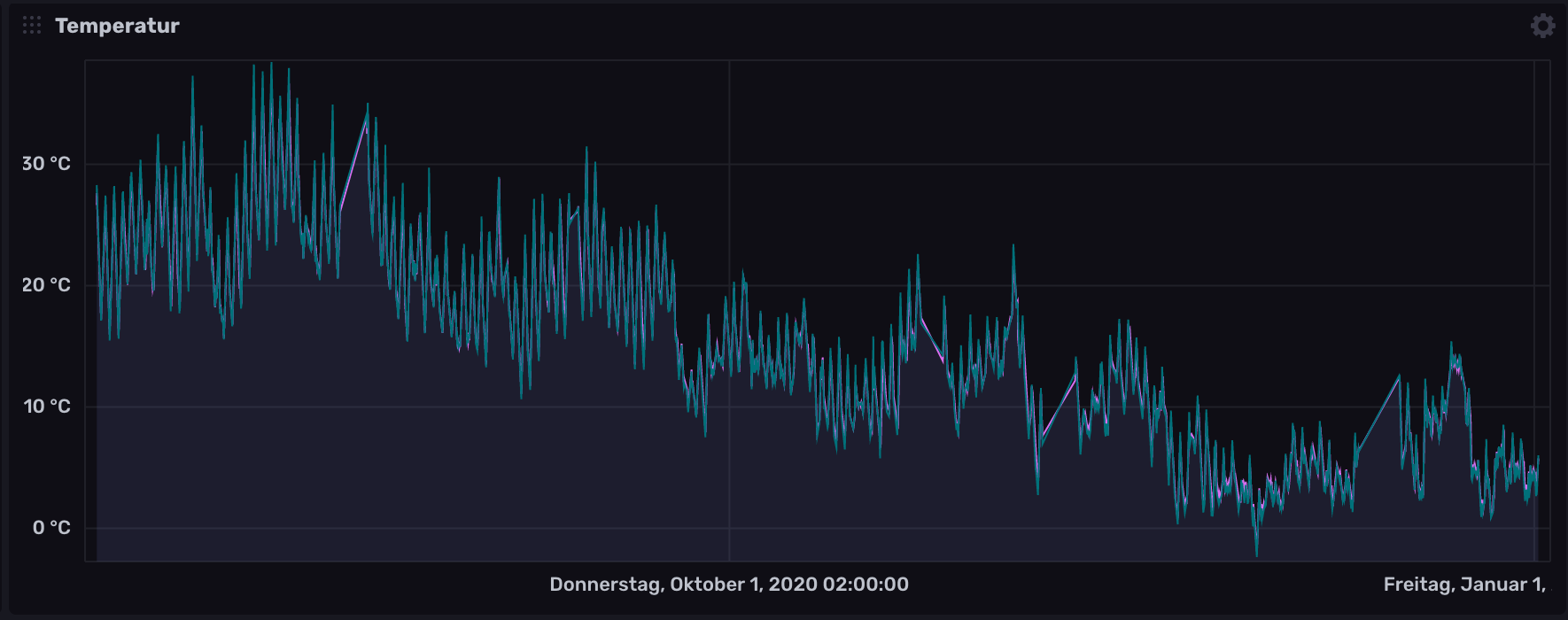Click the lowest dip below 0 °C
This screenshot has height=620, width=1568.
click(x=1256, y=554)
